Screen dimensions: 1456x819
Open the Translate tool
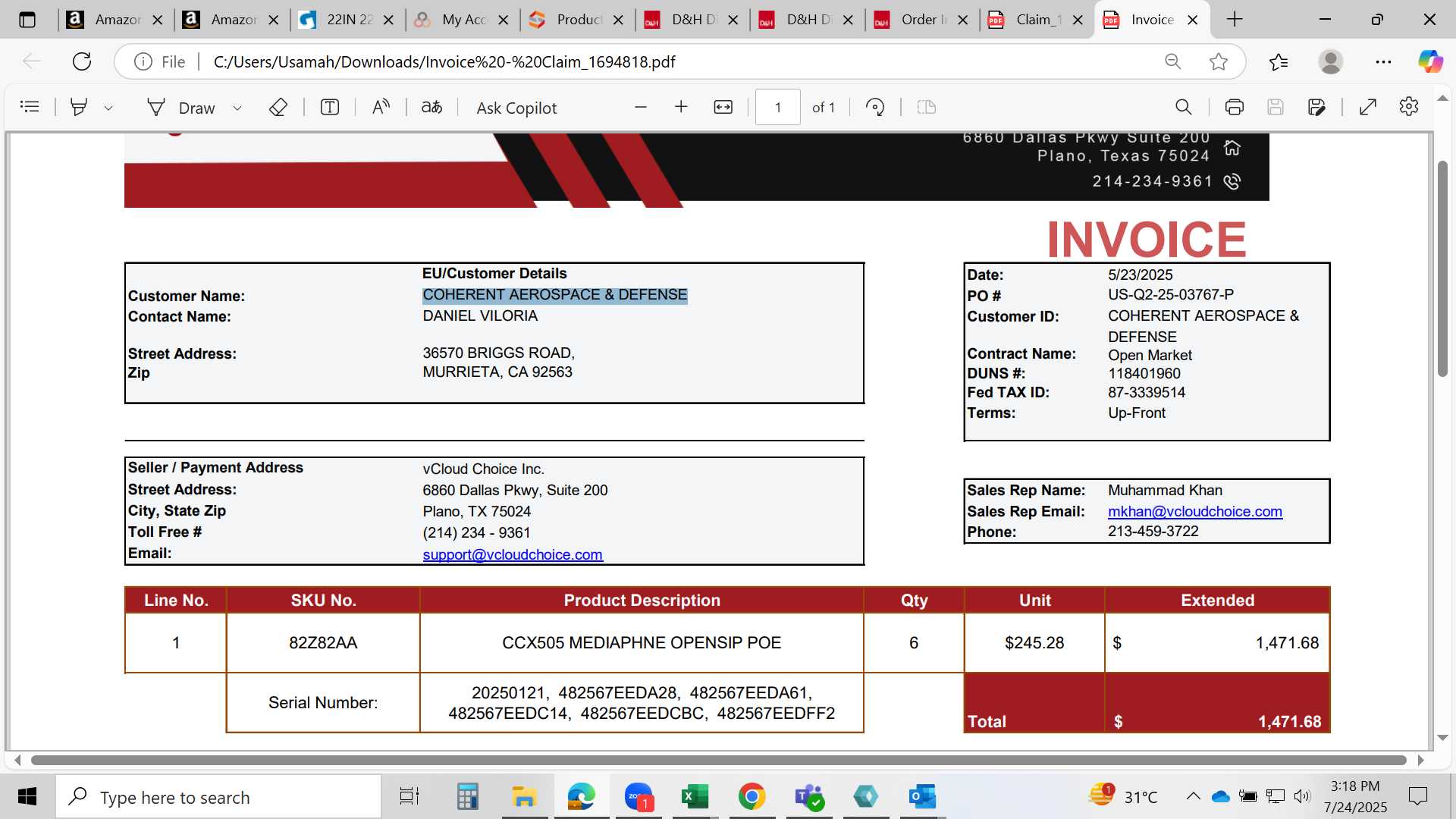point(431,107)
